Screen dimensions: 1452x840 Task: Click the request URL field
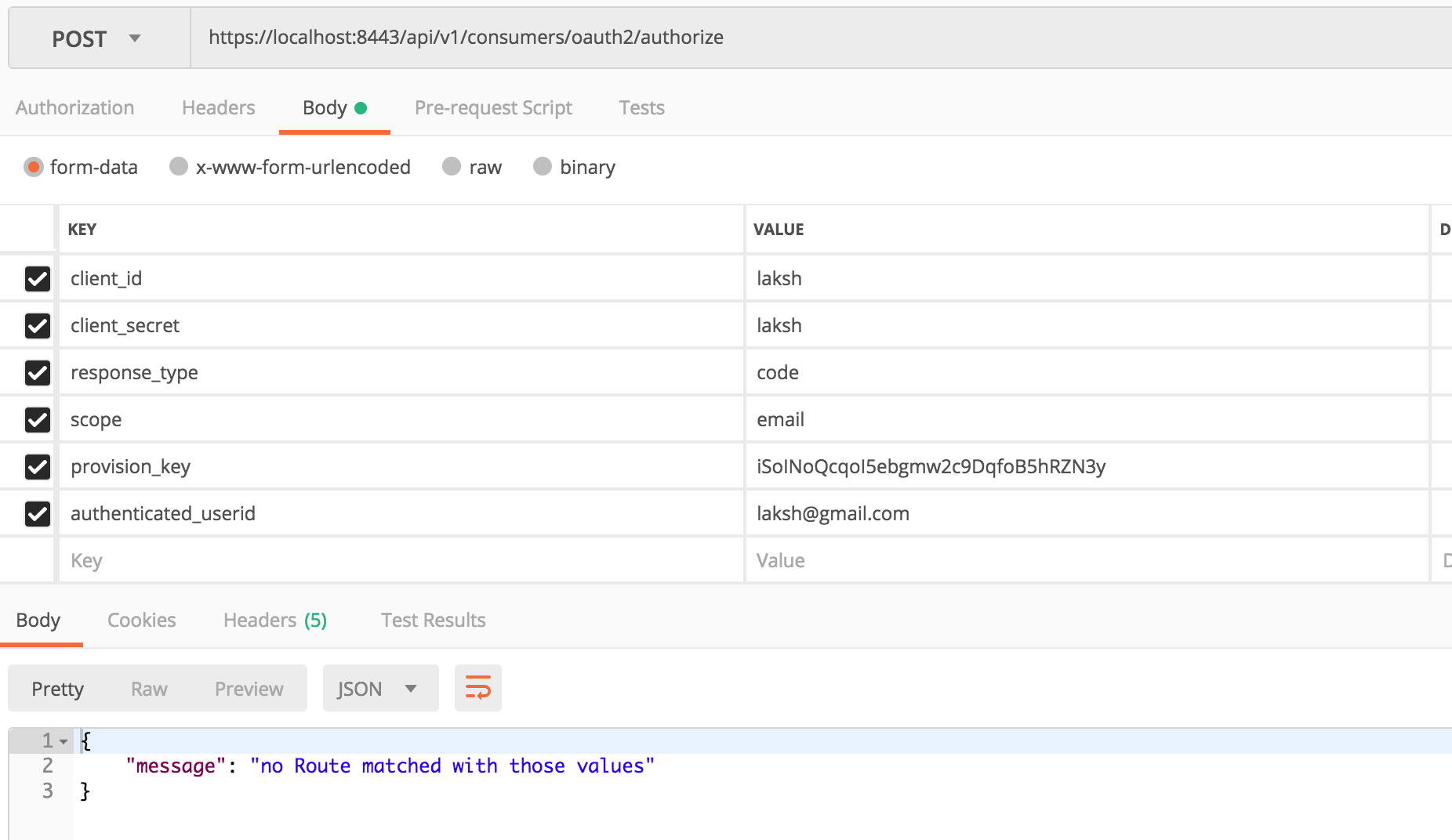coord(821,38)
